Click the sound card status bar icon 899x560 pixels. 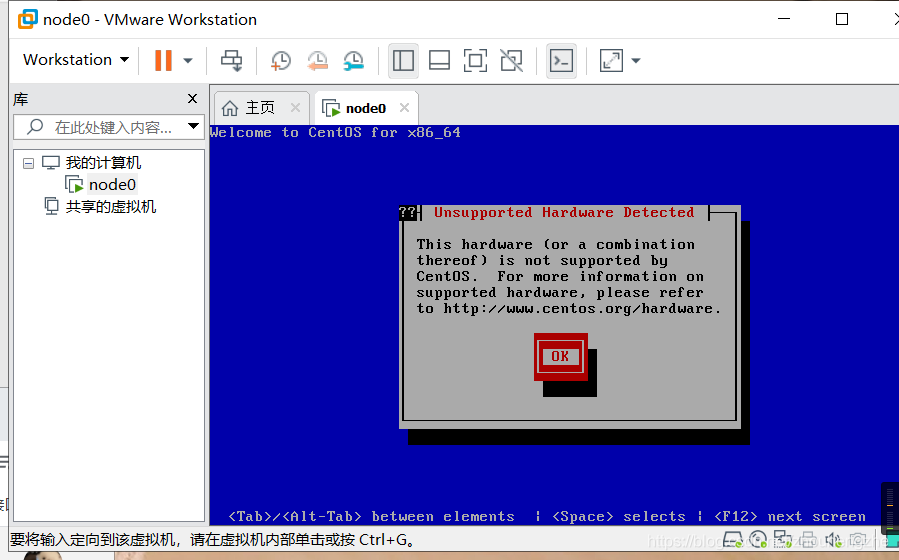tap(833, 539)
